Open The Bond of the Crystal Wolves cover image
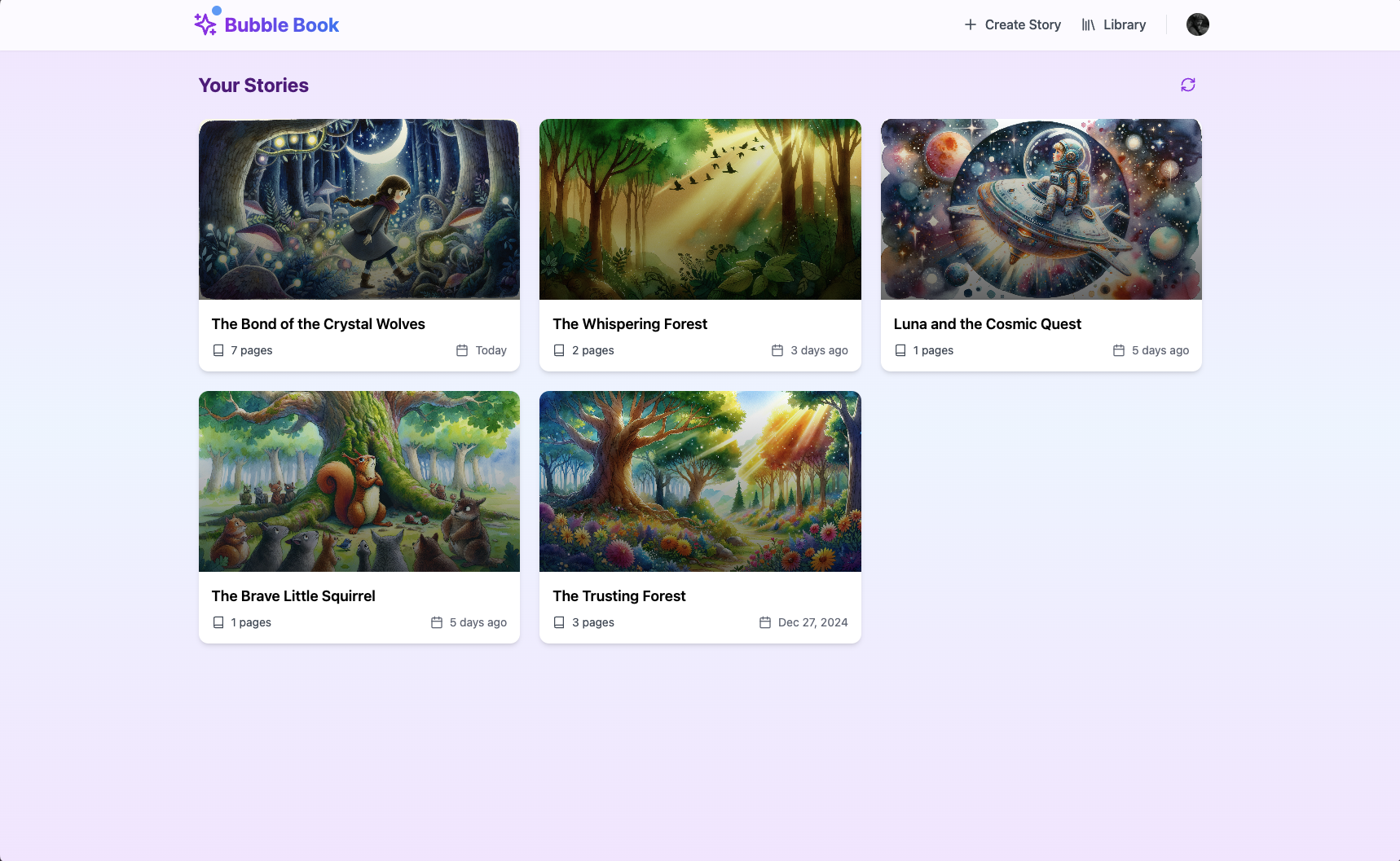 tap(359, 209)
